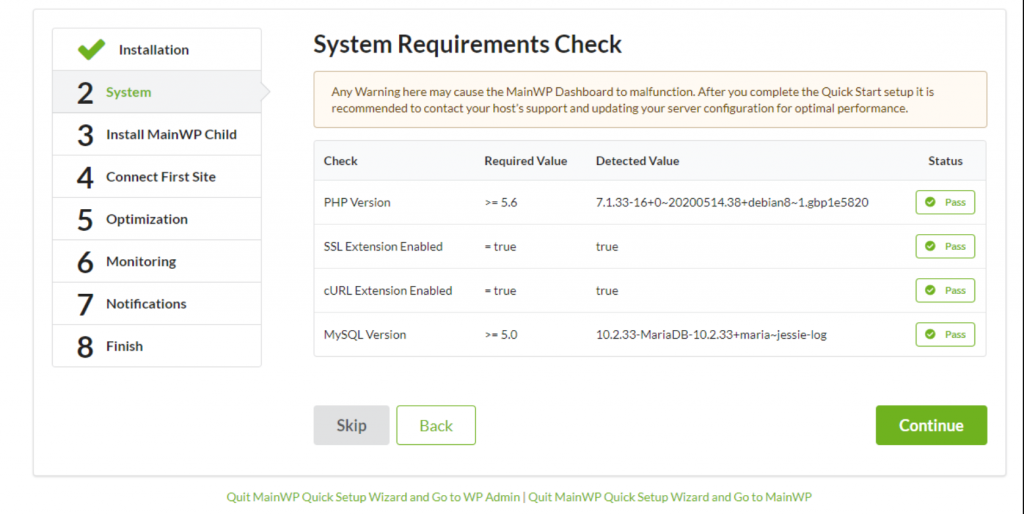
Task: Click the detected true value for cURL Extension
Action: pyautogui.click(x=607, y=291)
